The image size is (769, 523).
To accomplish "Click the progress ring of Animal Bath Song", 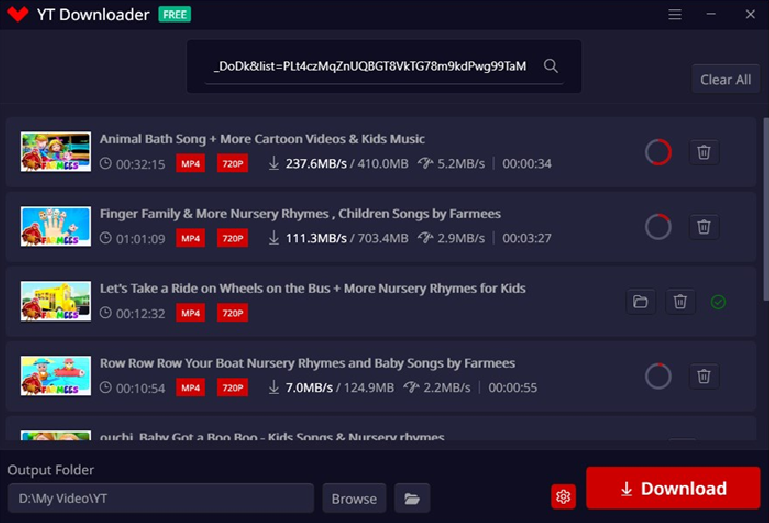I will (658, 152).
